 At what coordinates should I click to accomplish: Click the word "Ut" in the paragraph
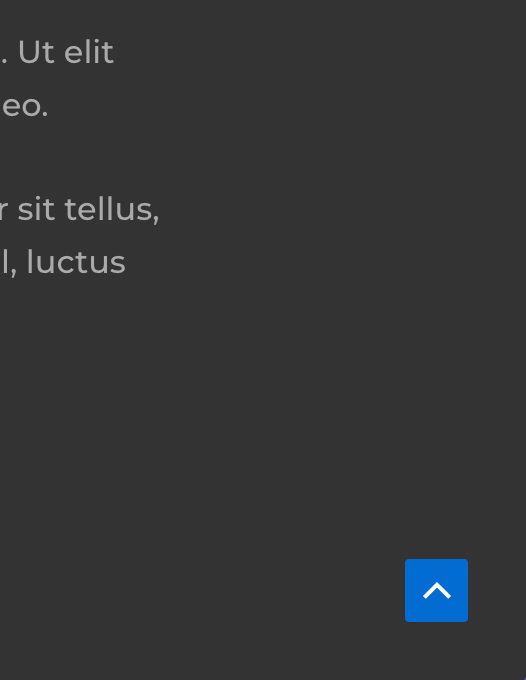[38, 52]
